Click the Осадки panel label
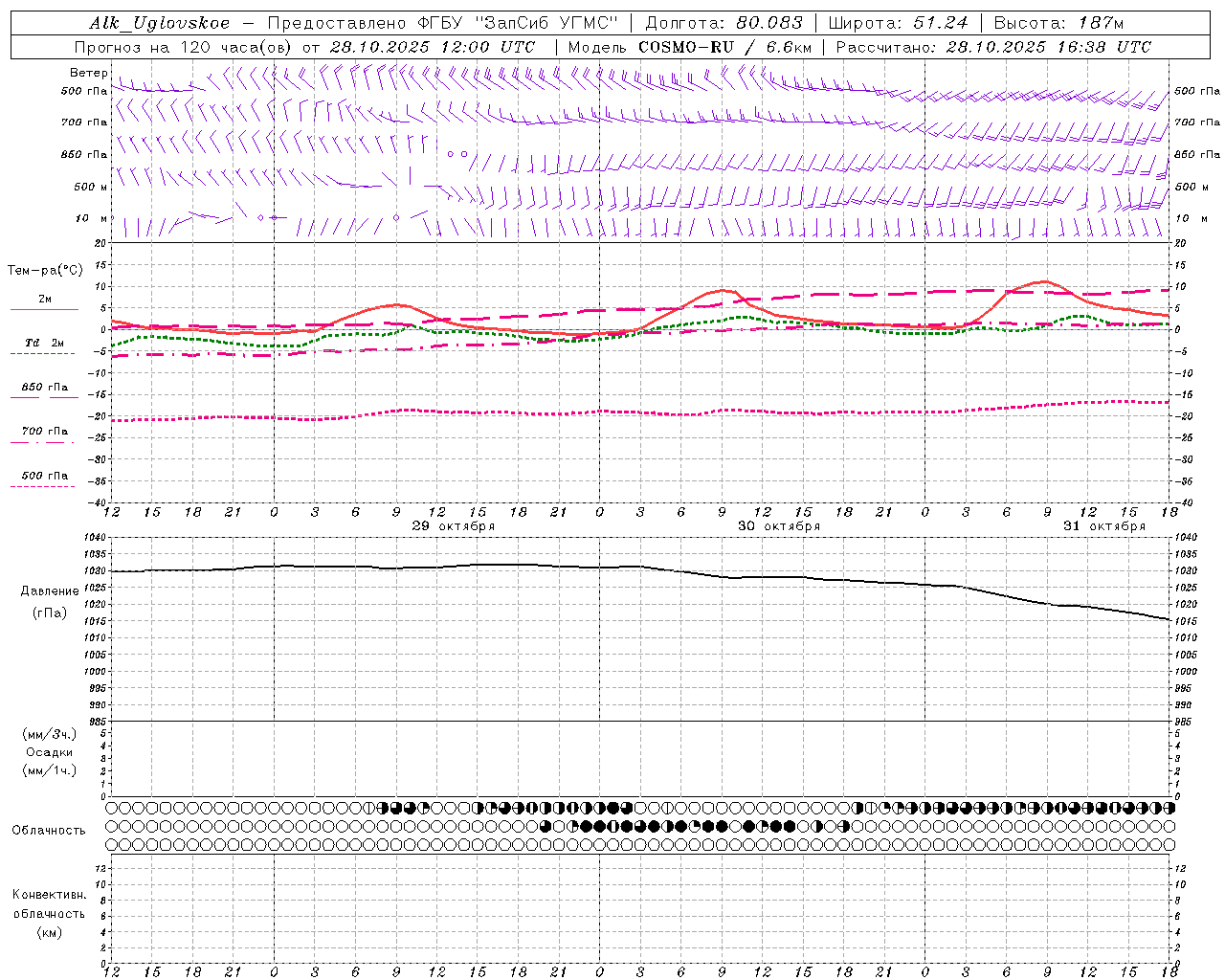Viewport: 1225px width, 980px height. click(50, 752)
